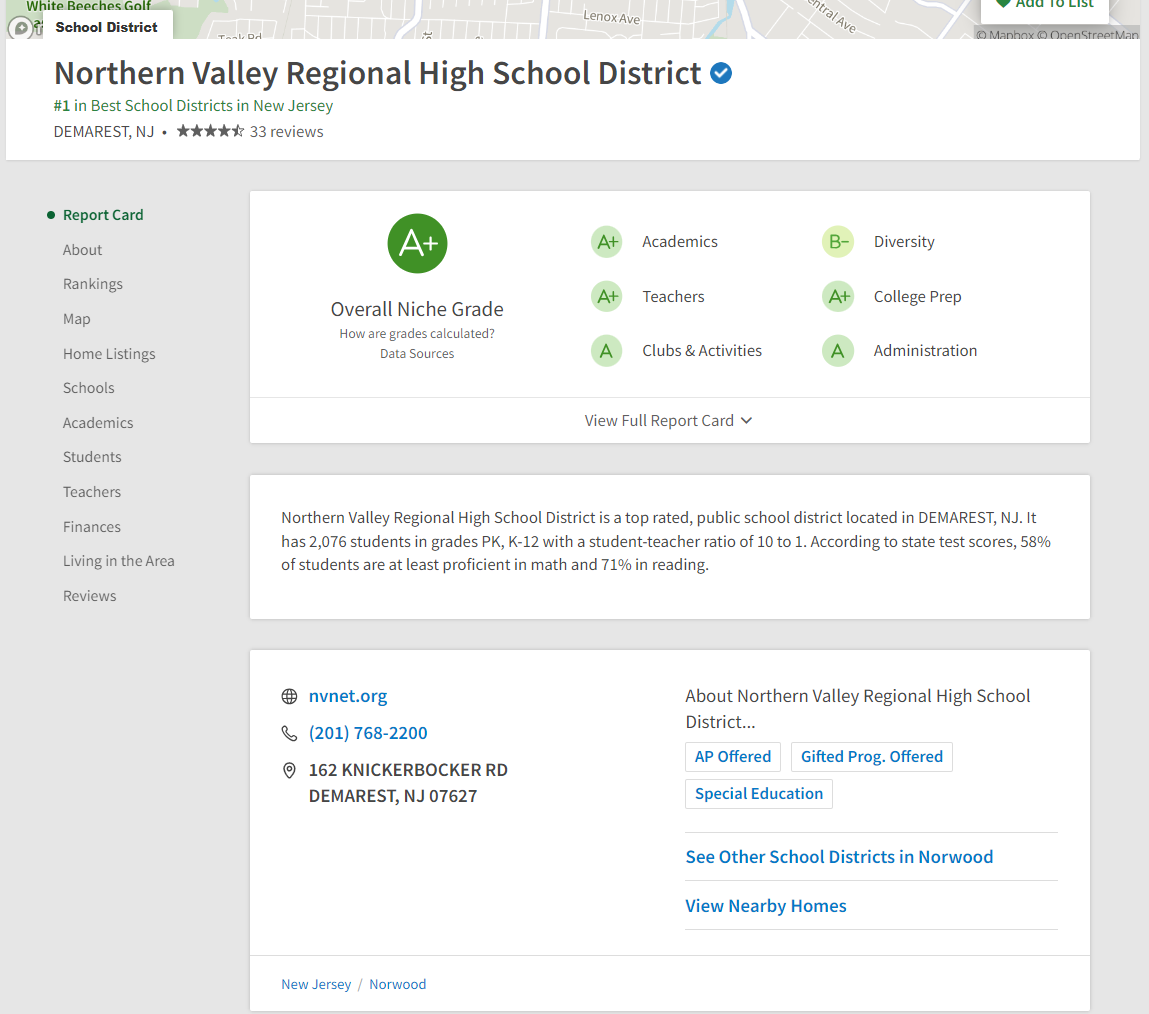Viewport: 1149px width, 1014px height.
Task: Click the 162 KNICKERBOCKER RD address text
Action: (x=408, y=771)
